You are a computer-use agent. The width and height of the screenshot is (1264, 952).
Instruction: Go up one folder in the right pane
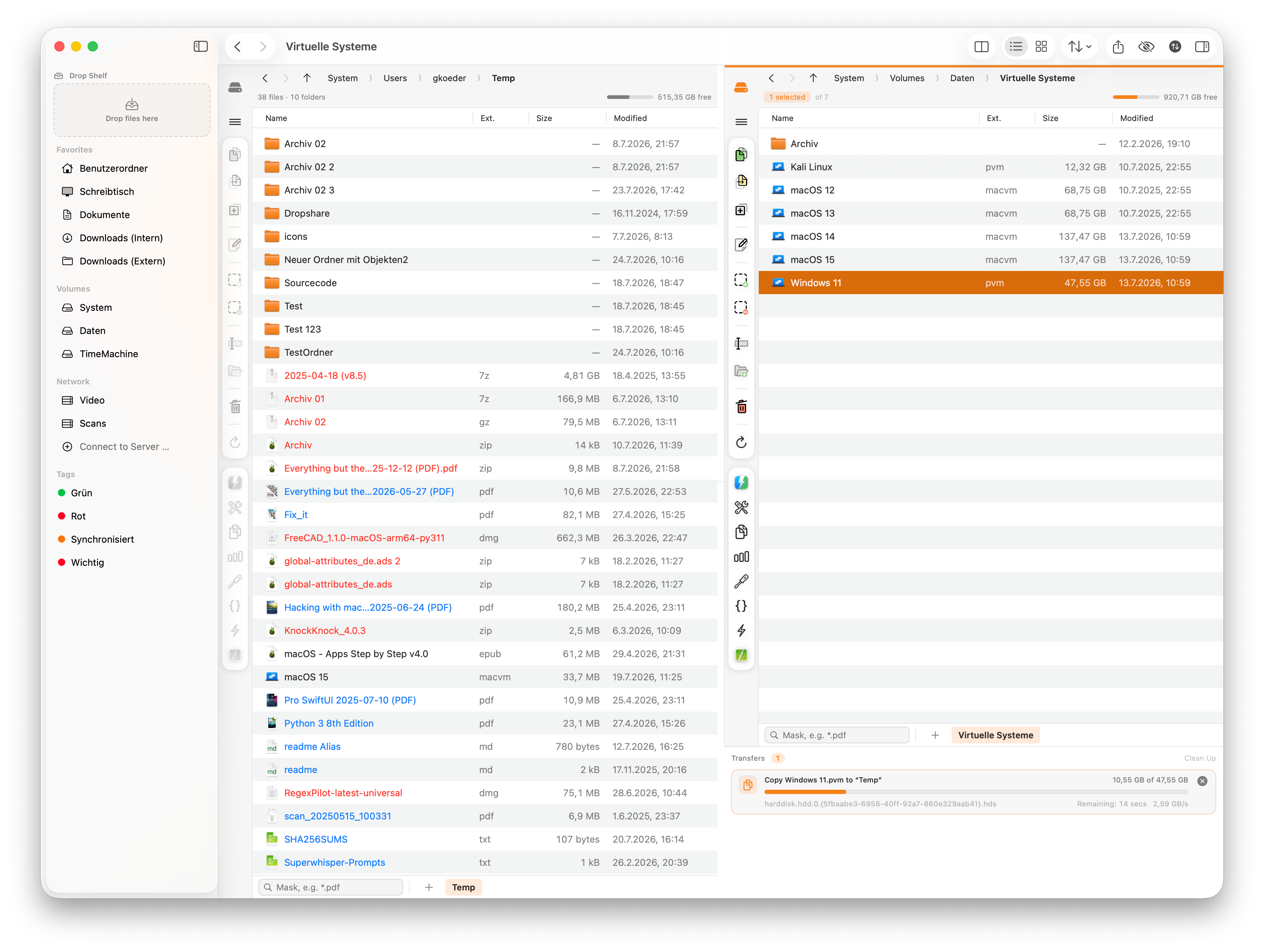813,78
